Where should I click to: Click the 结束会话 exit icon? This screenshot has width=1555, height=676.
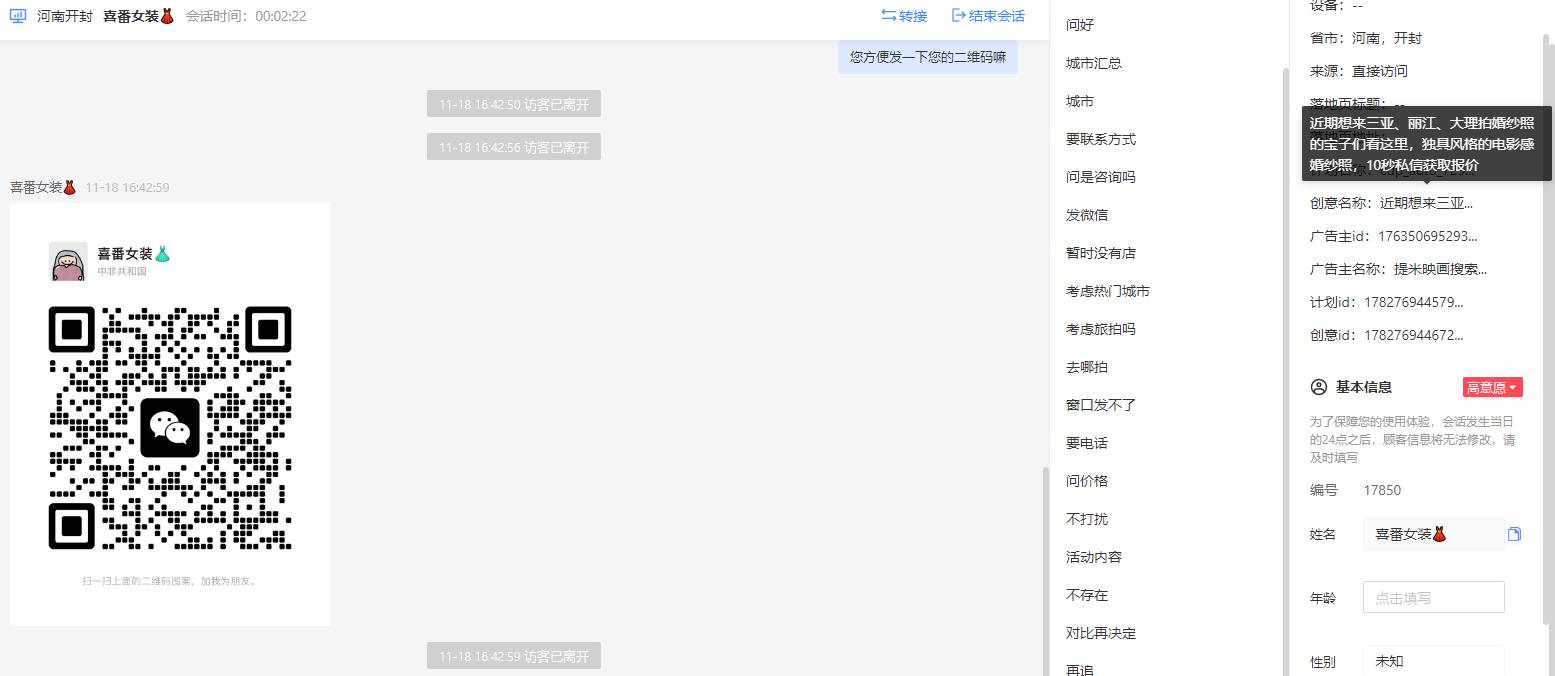[x=958, y=16]
